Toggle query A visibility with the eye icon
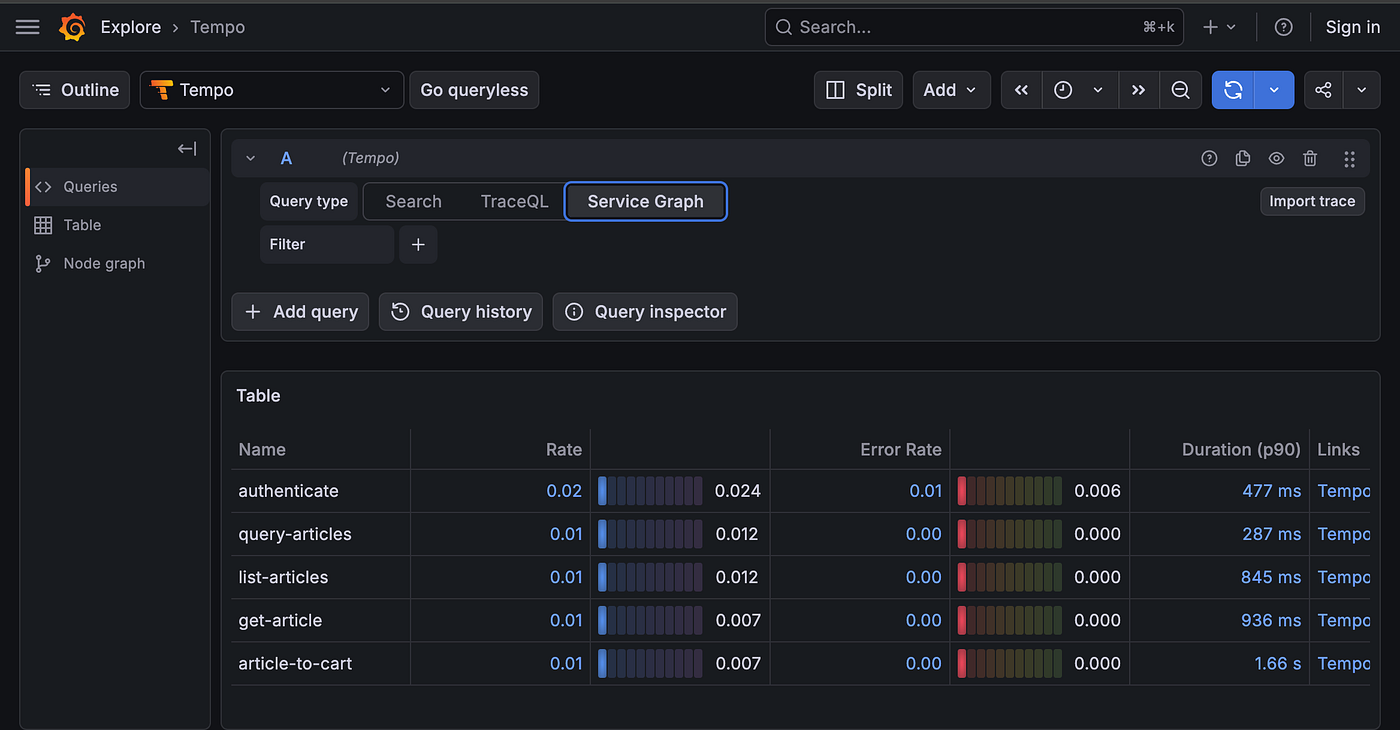The image size is (1400, 730). point(1276,158)
